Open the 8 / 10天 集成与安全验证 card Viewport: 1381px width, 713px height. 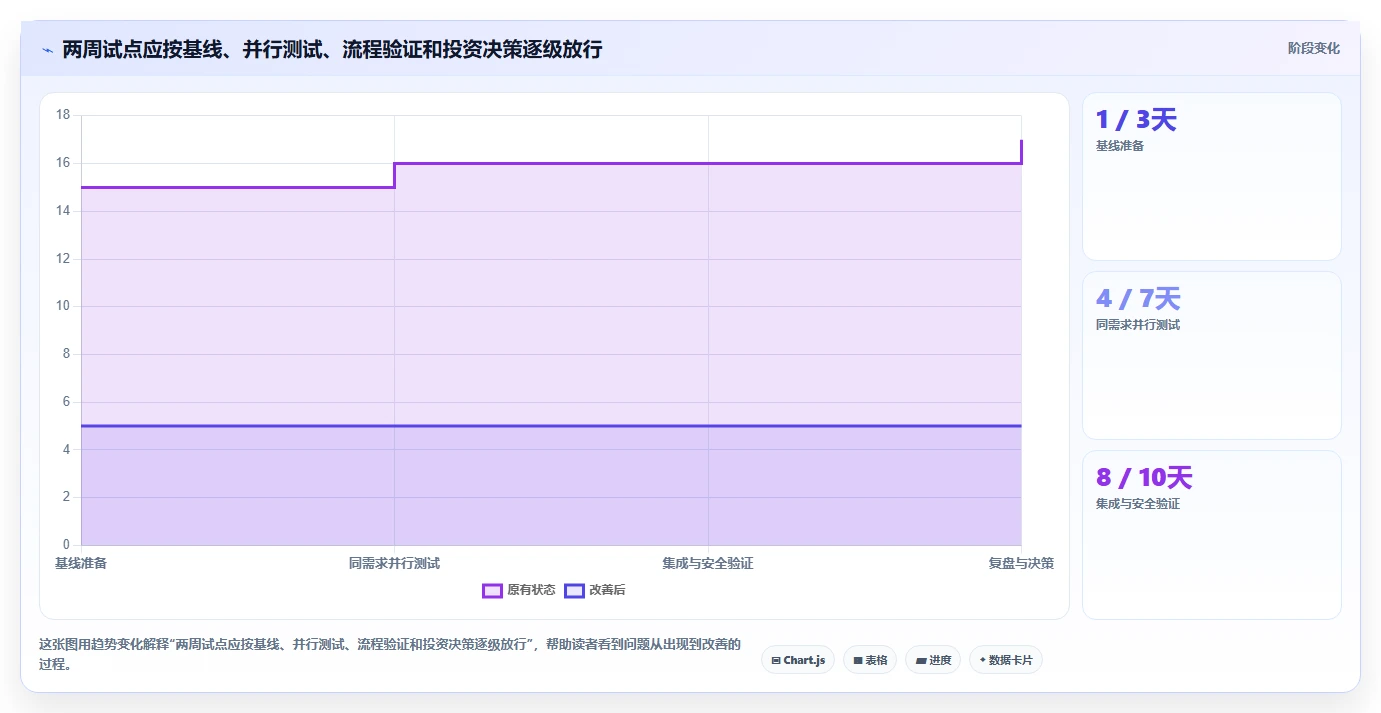(x=1212, y=534)
